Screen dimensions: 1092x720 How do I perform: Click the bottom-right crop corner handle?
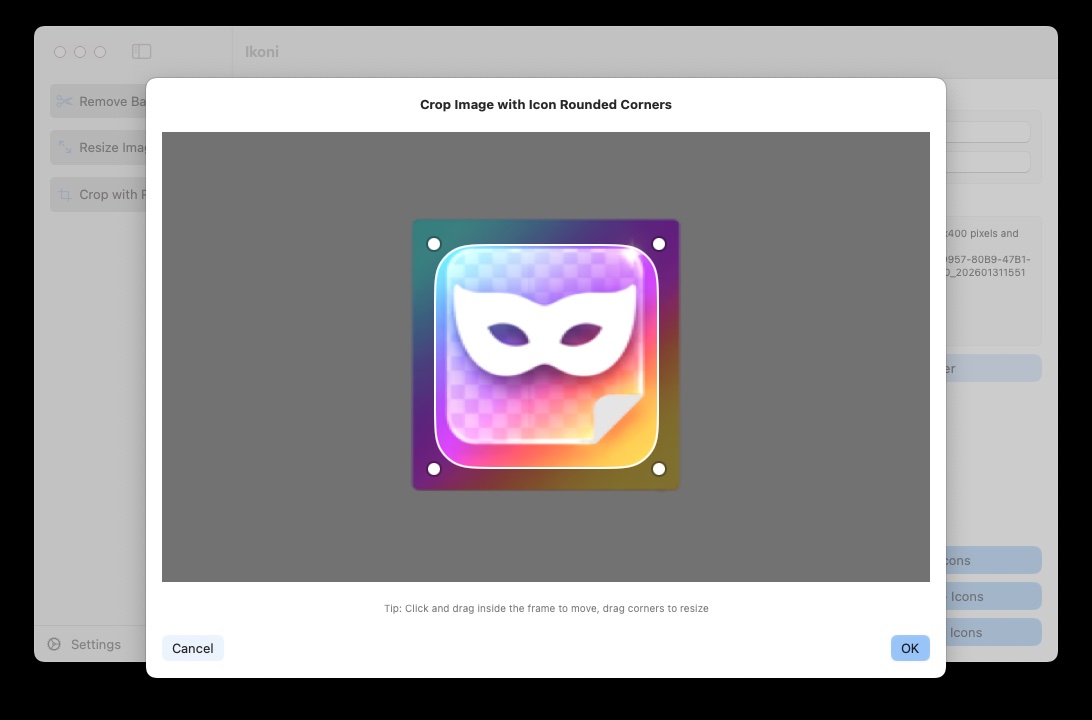659,469
